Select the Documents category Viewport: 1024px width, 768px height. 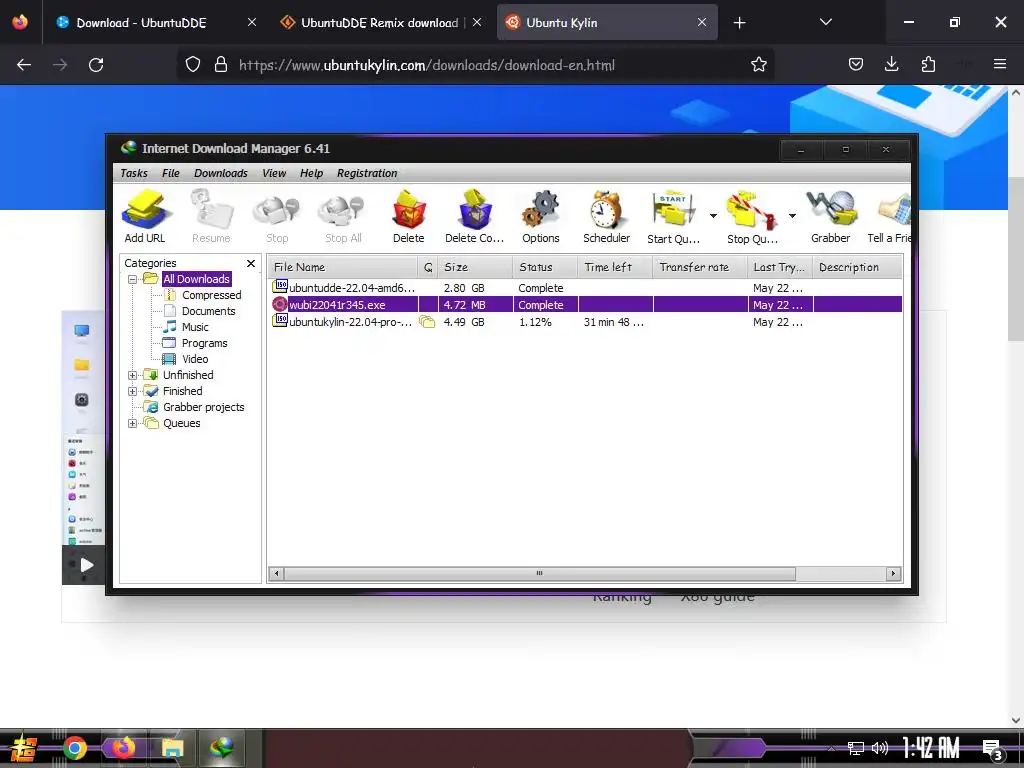pyautogui.click(x=208, y=311)
